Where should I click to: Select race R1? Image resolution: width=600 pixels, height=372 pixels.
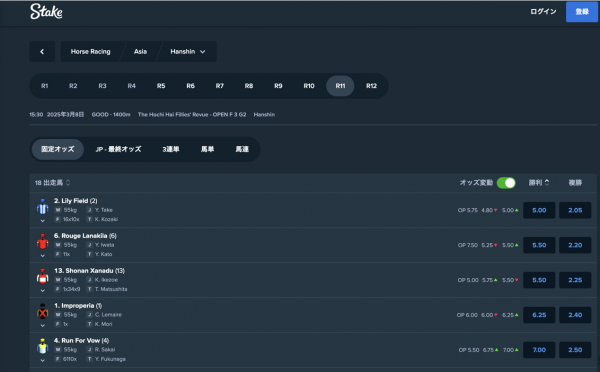45,86
